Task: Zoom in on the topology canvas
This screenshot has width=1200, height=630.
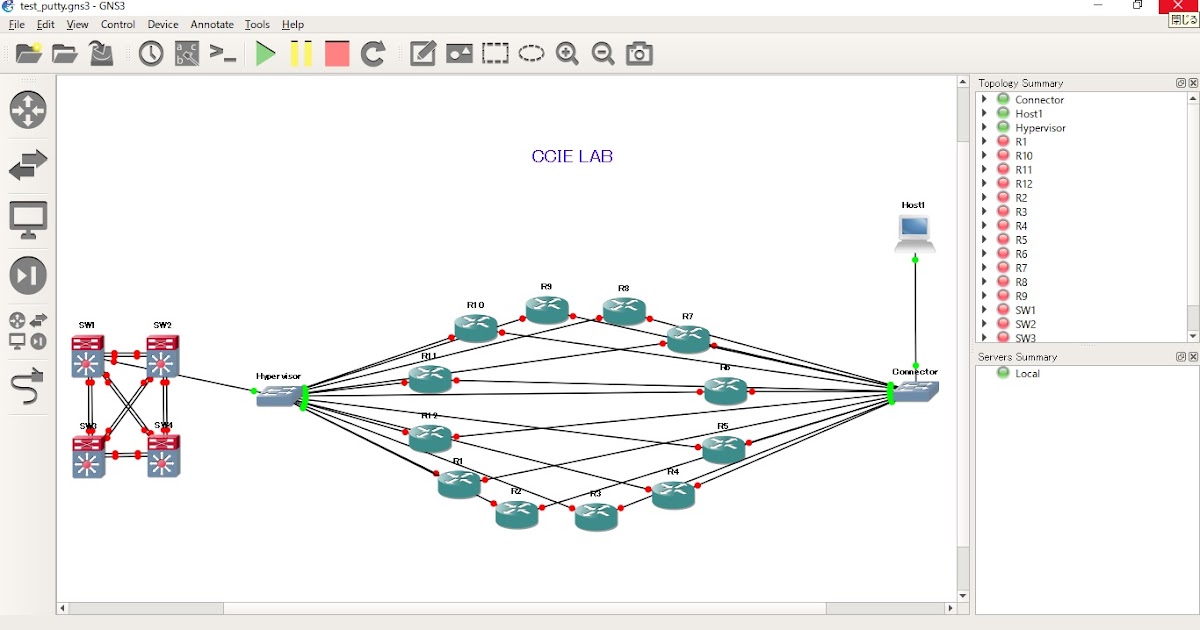Action: click(x=567, y=53)
